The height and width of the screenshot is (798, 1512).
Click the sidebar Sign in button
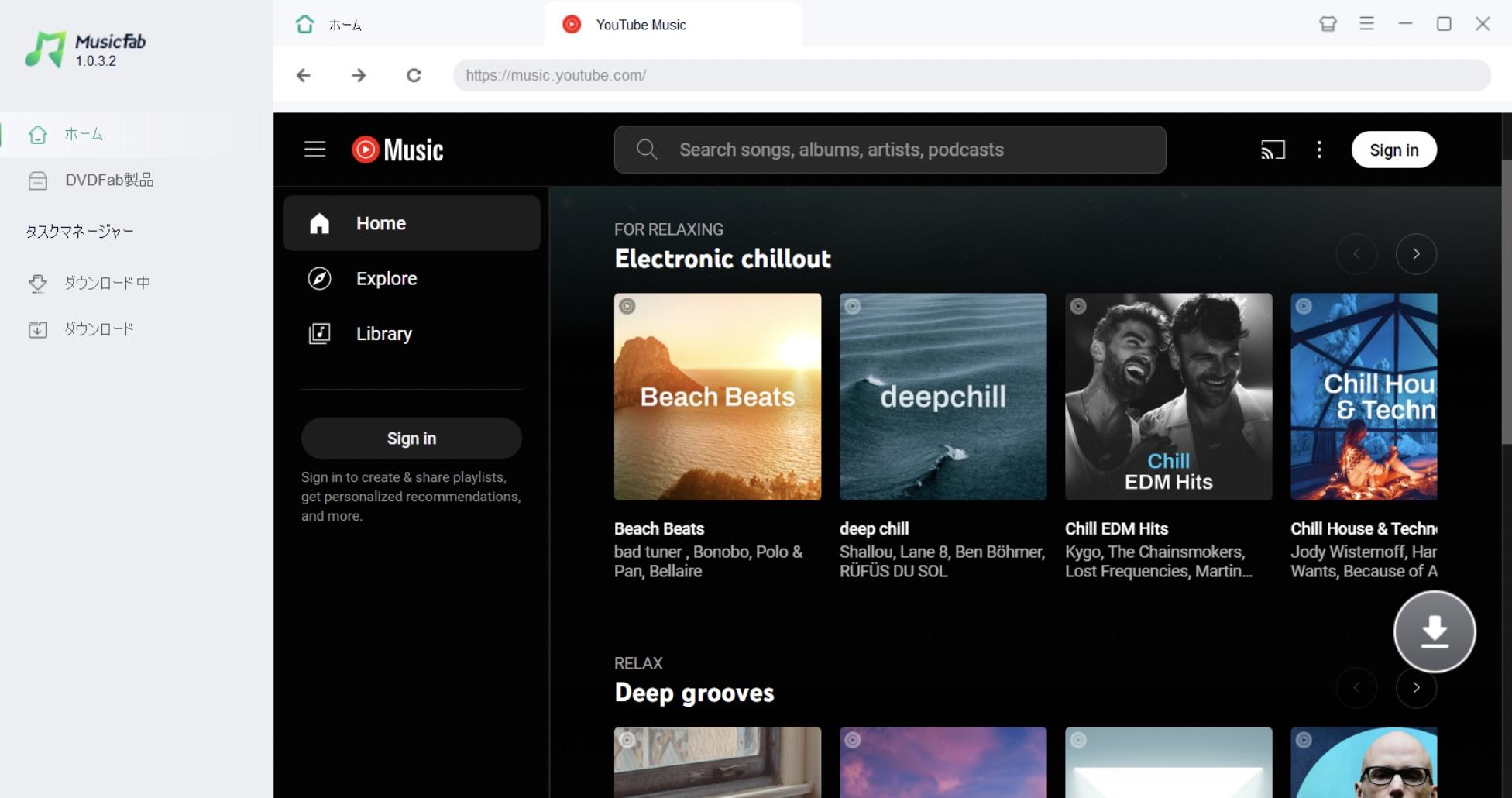point(411,439)
